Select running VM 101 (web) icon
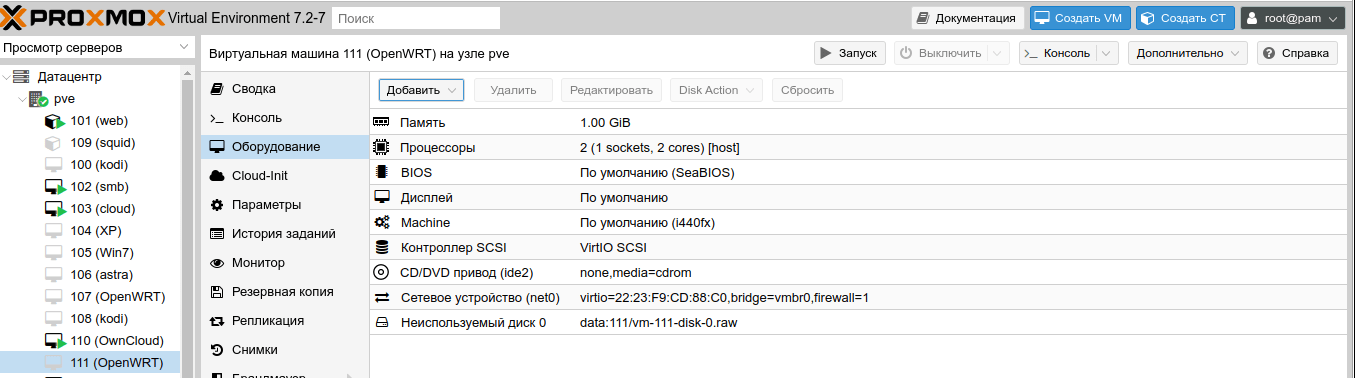Image resolution: width=1355 pixels, height=378 pixels. (55, 121)
